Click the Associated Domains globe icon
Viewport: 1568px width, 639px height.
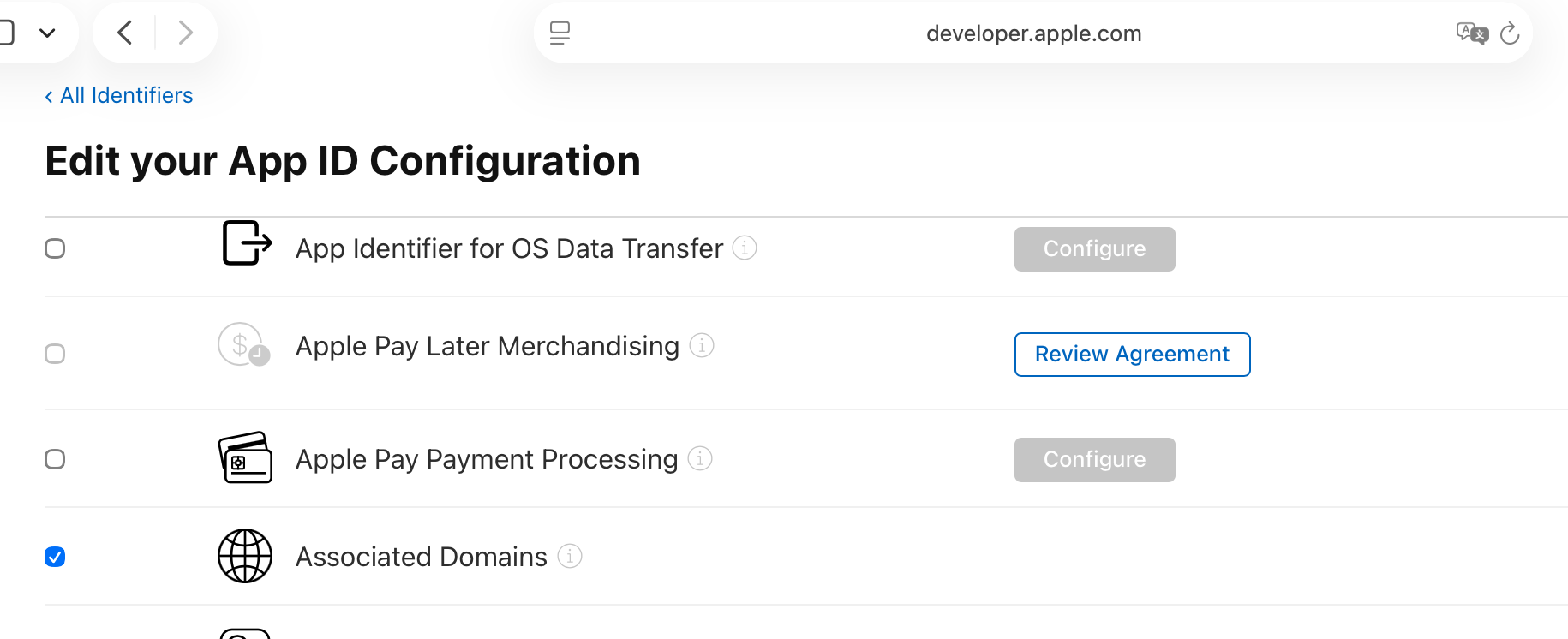pyautogui.click(x=245, y=556)
